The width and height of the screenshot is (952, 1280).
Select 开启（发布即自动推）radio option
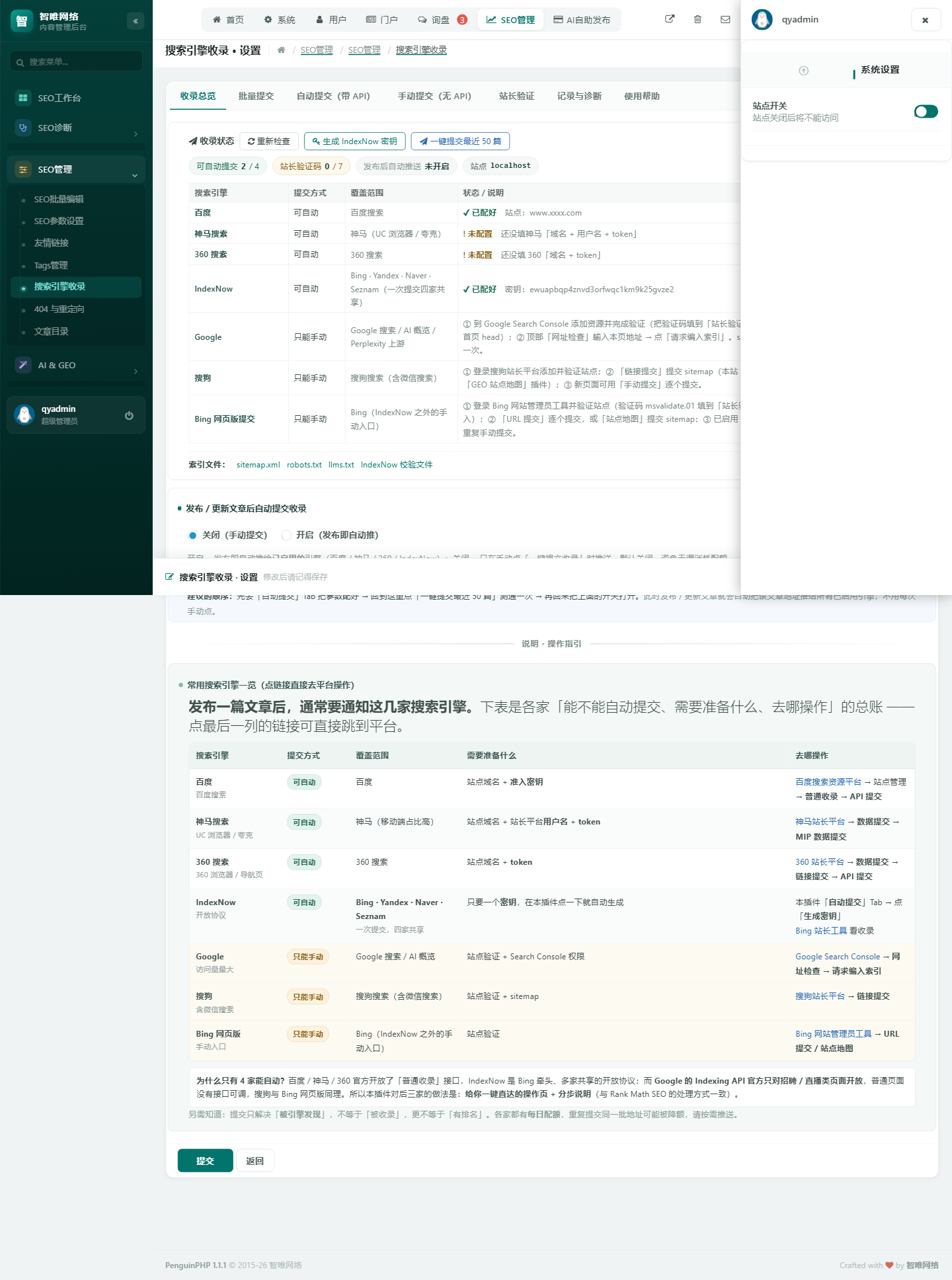pyautogui.click(x=286, y=536)
